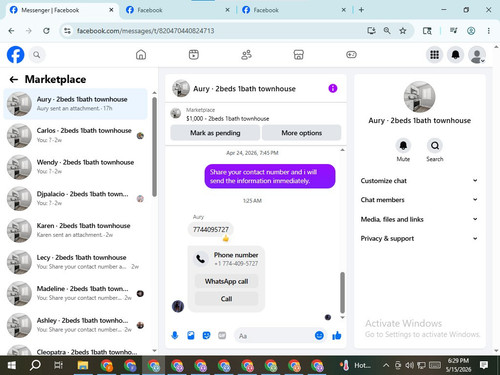Open conversation information purple icon

[333, 88]
